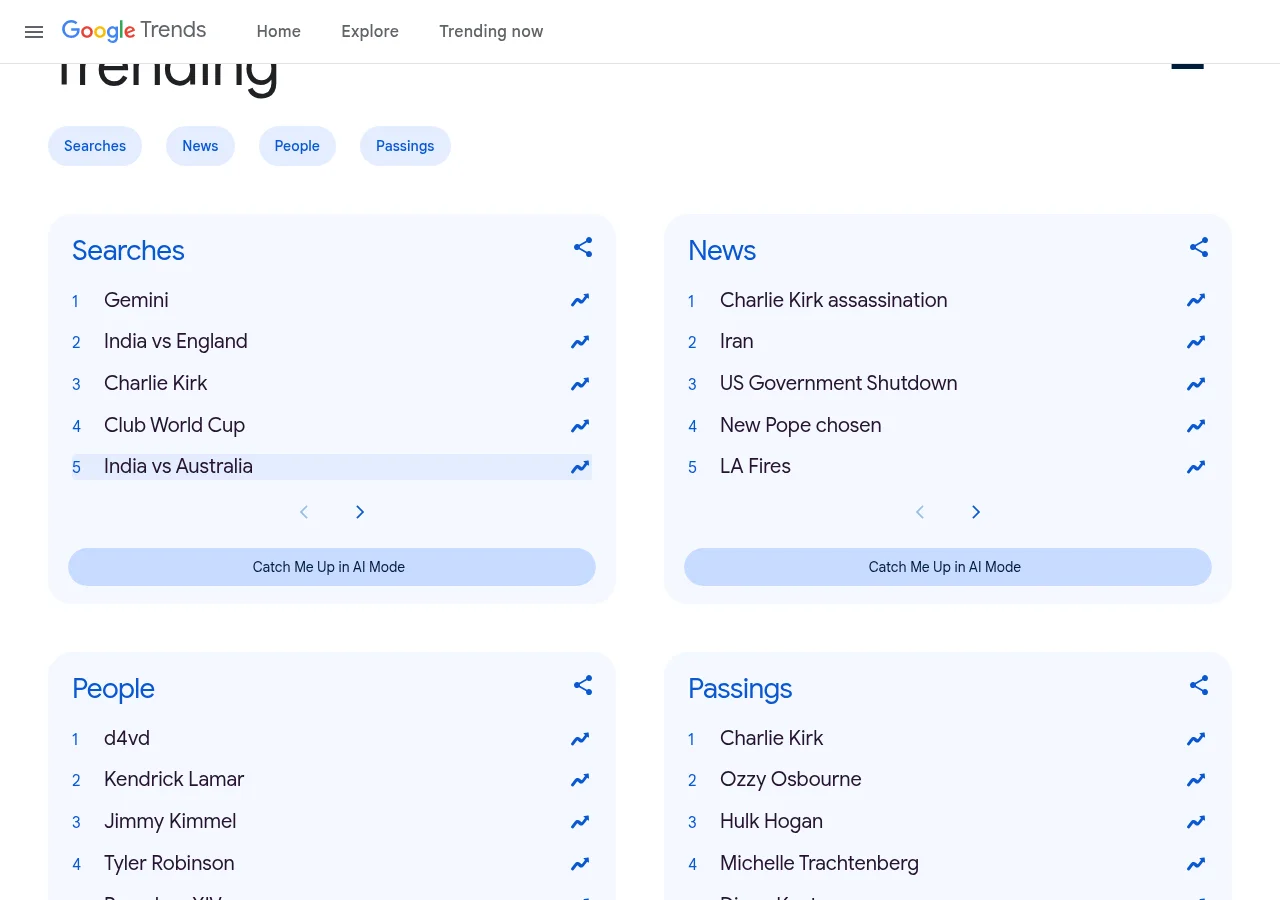Open the Club World Cup entry
The image size is (1280, 900).
point(174,425)
